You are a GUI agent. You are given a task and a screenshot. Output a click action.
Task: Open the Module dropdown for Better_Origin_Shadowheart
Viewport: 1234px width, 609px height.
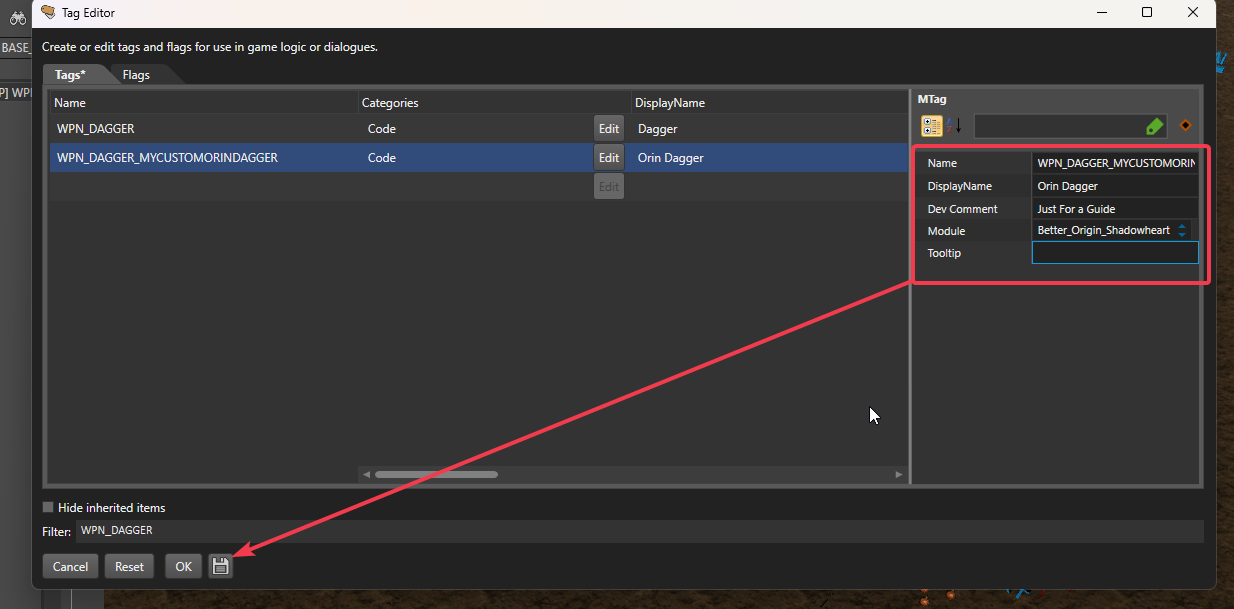point(1182,231)
